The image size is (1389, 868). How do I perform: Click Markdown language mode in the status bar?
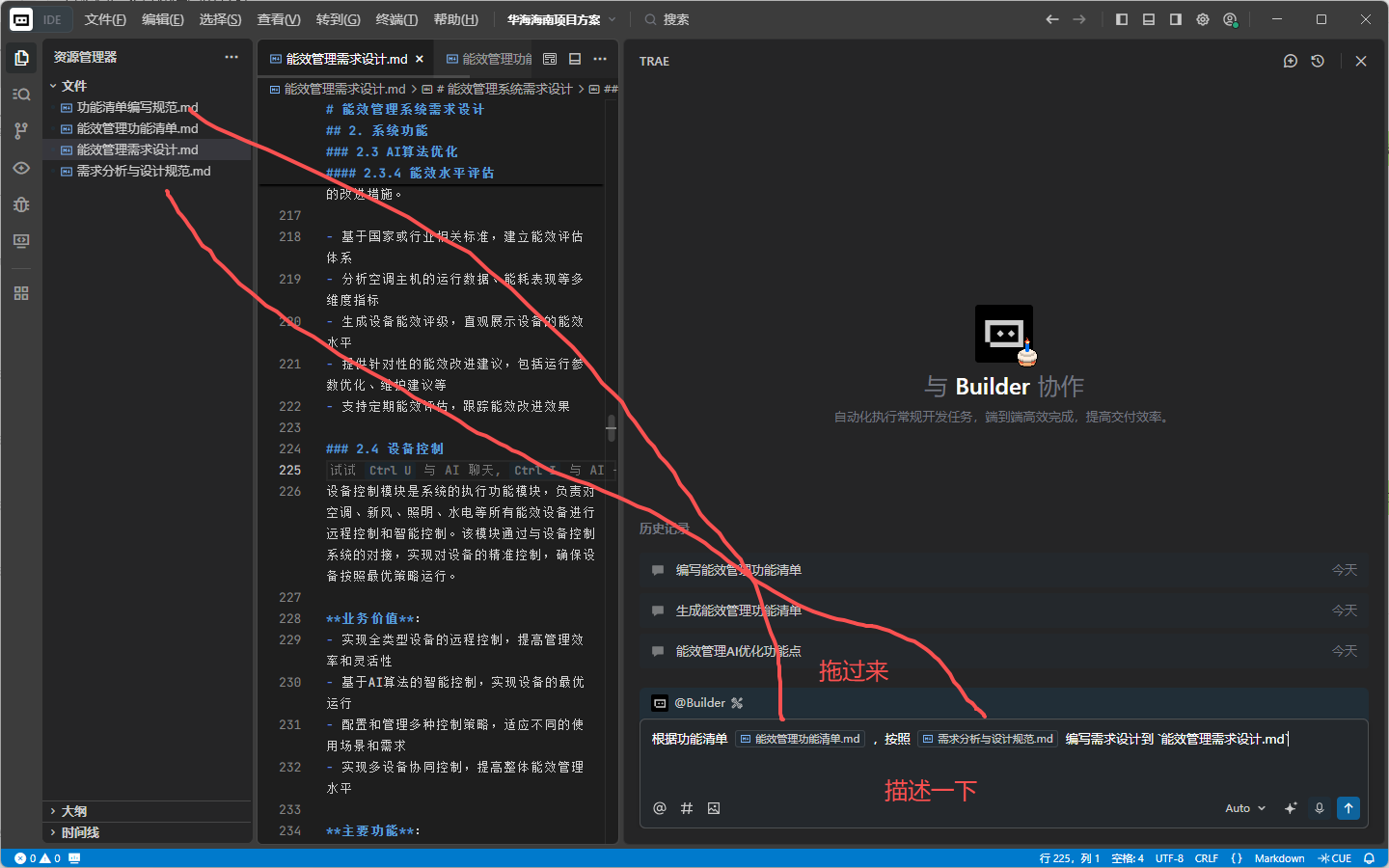click(1279, 858)
